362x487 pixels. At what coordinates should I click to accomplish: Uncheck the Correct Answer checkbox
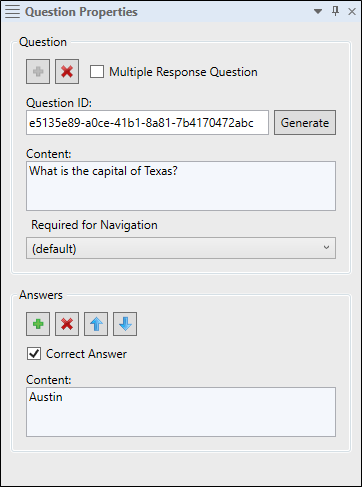pyautogui.click(x=34, y=353)
